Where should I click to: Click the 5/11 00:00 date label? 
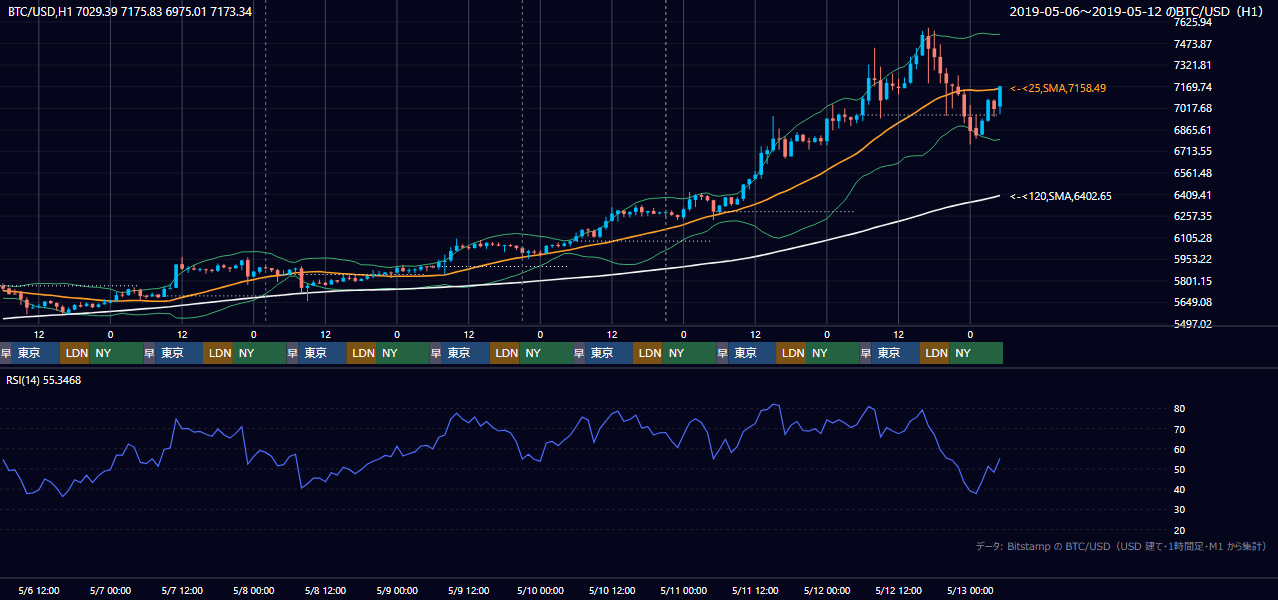pos(684,590)
